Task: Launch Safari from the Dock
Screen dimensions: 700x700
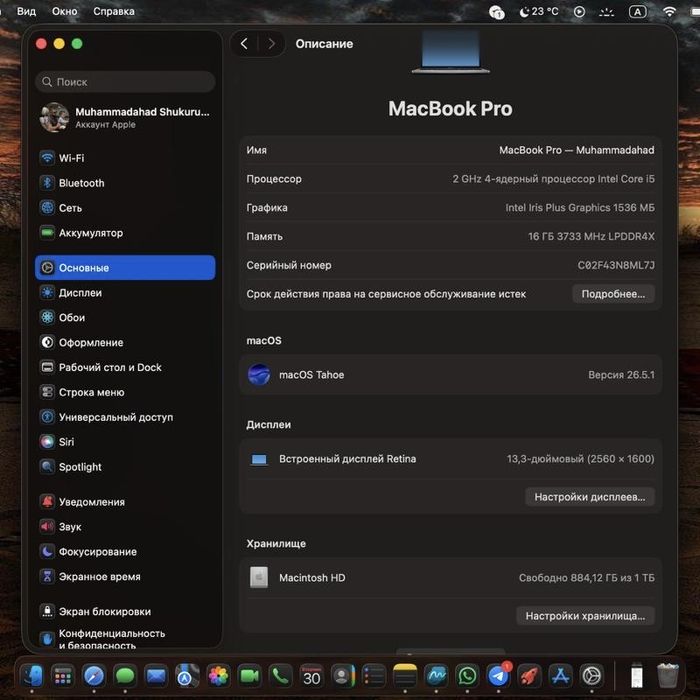Action: (x=94, y=676)
